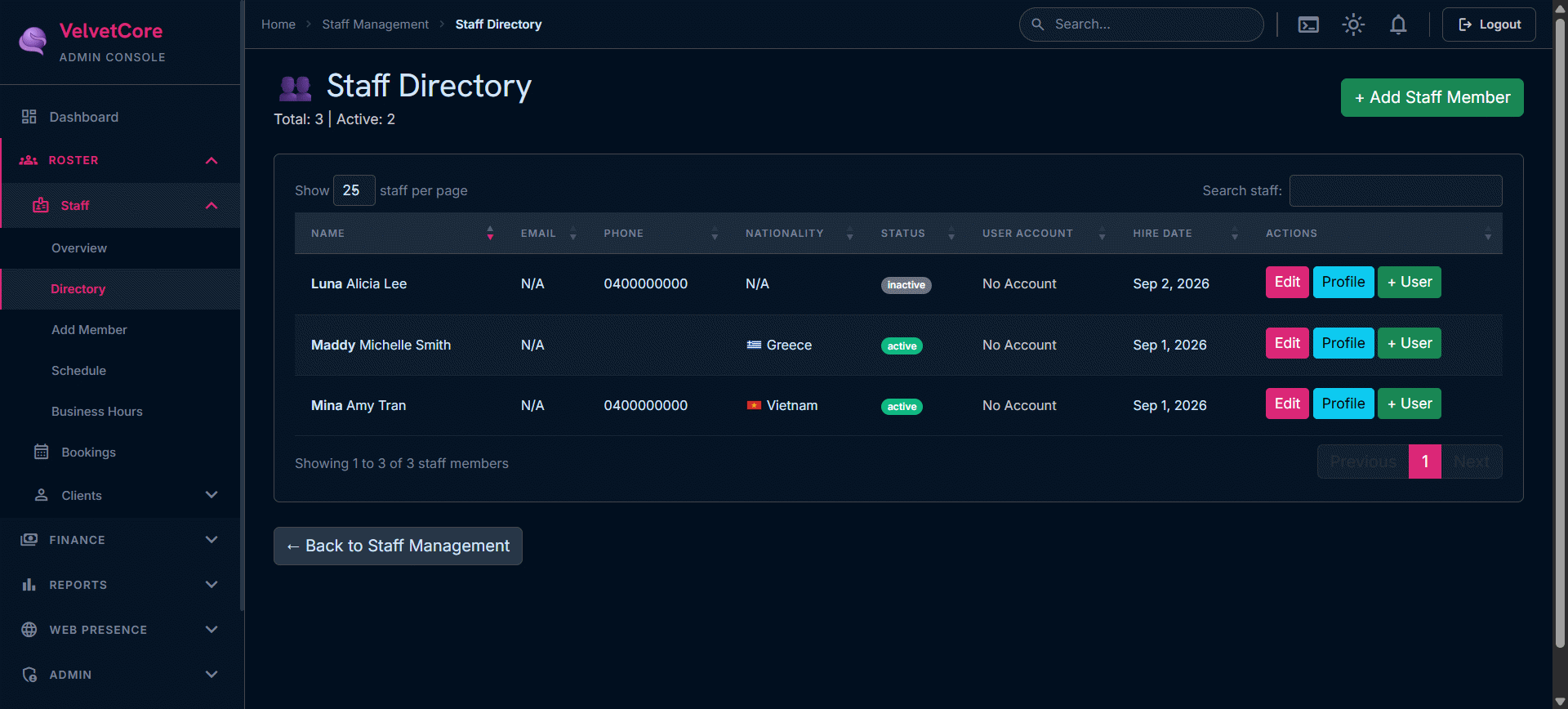Open the staff per page selector showing 25

point(354,190)
